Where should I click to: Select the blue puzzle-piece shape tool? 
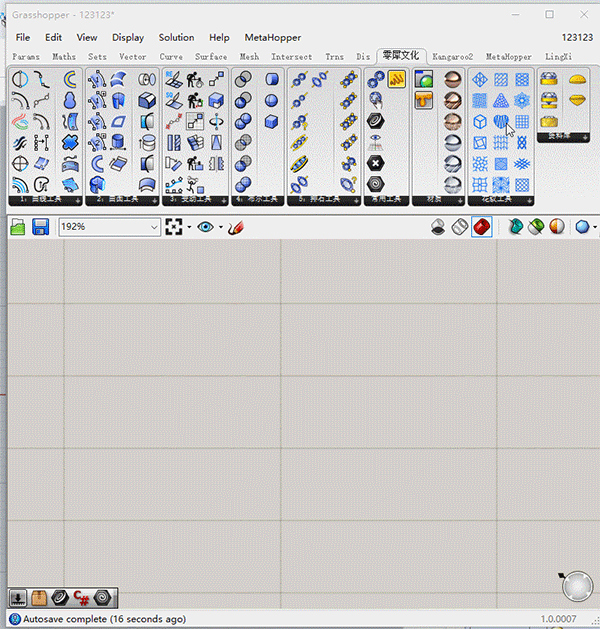coord(70,142)
